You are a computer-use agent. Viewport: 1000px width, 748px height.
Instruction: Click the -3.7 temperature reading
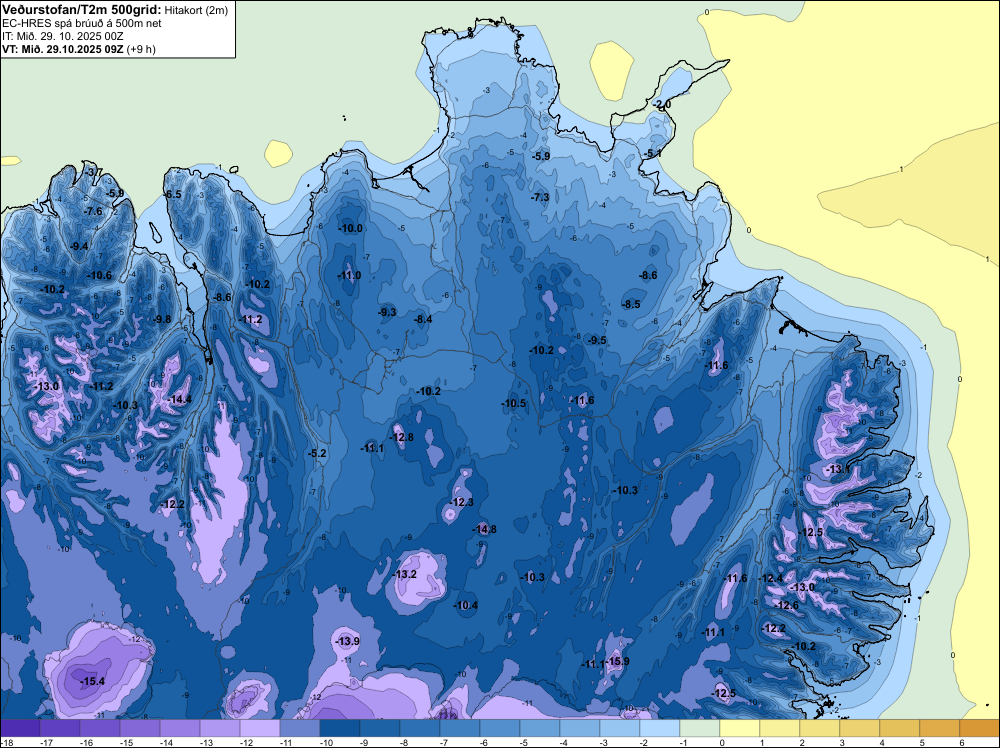click(93, 173)
